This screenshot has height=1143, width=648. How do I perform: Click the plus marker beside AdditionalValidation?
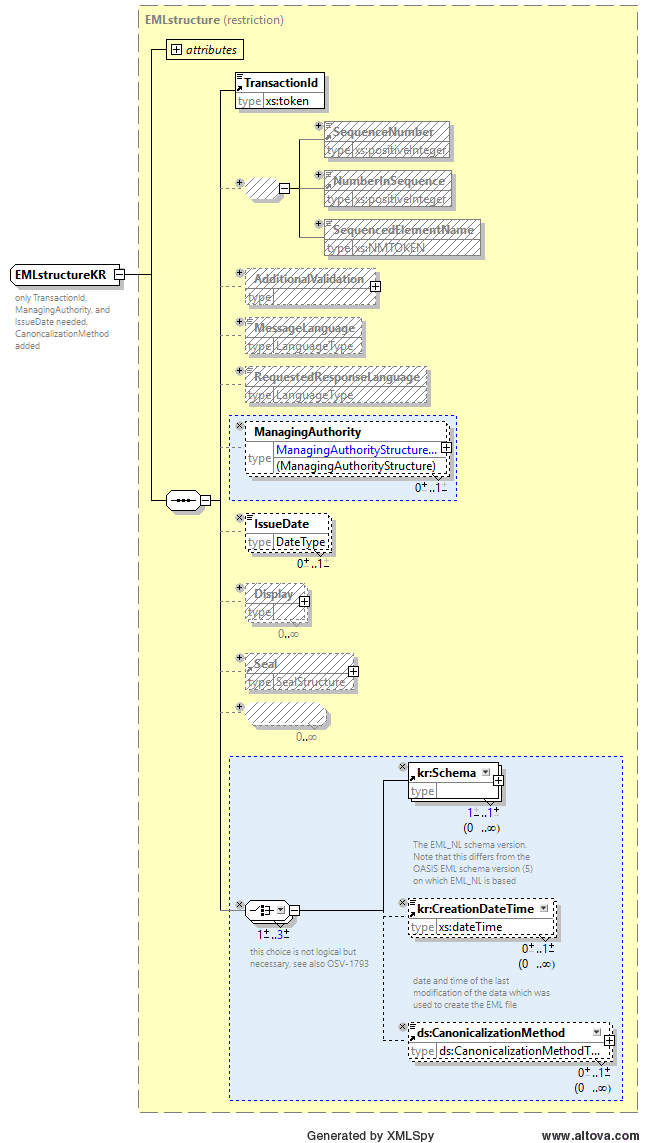[x=240, y=272]
